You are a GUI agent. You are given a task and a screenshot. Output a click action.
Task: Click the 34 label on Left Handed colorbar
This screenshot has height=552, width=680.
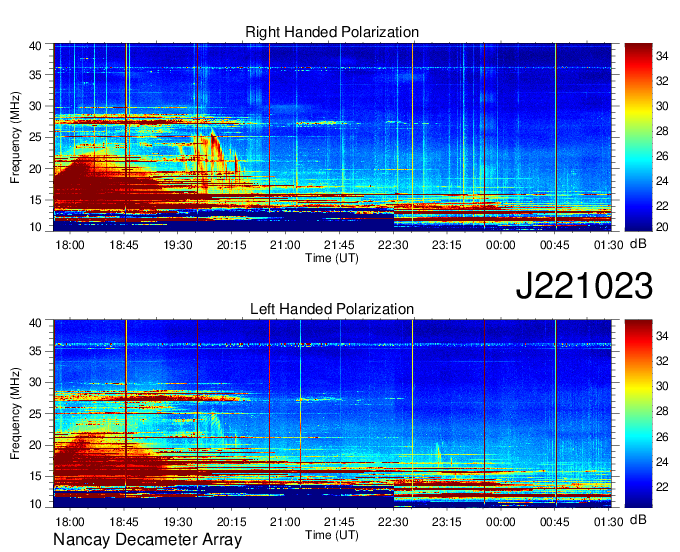662,335
